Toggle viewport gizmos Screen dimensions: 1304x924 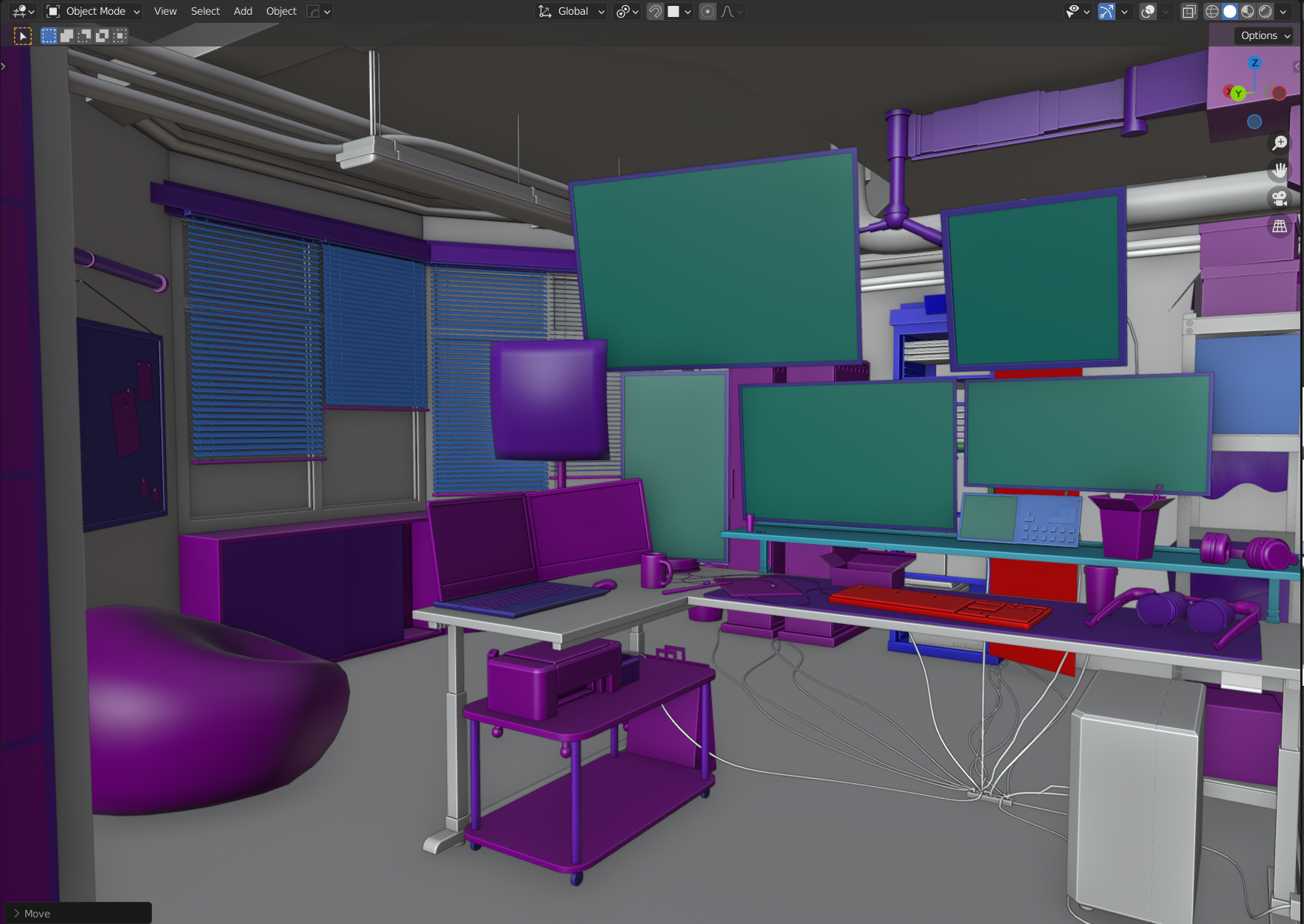[1106, 11]
